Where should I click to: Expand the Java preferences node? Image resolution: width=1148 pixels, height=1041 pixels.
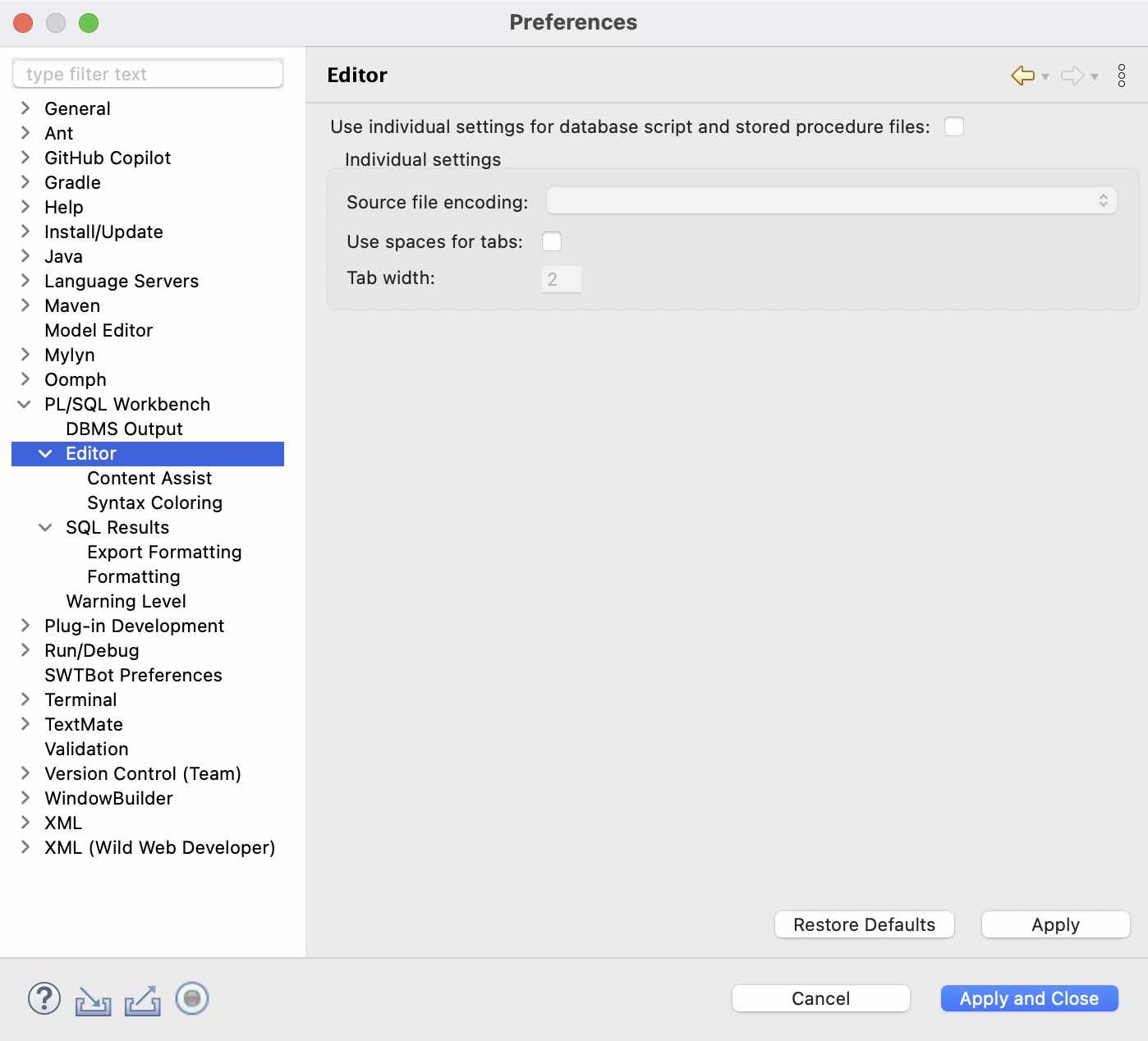coord(24,256)
